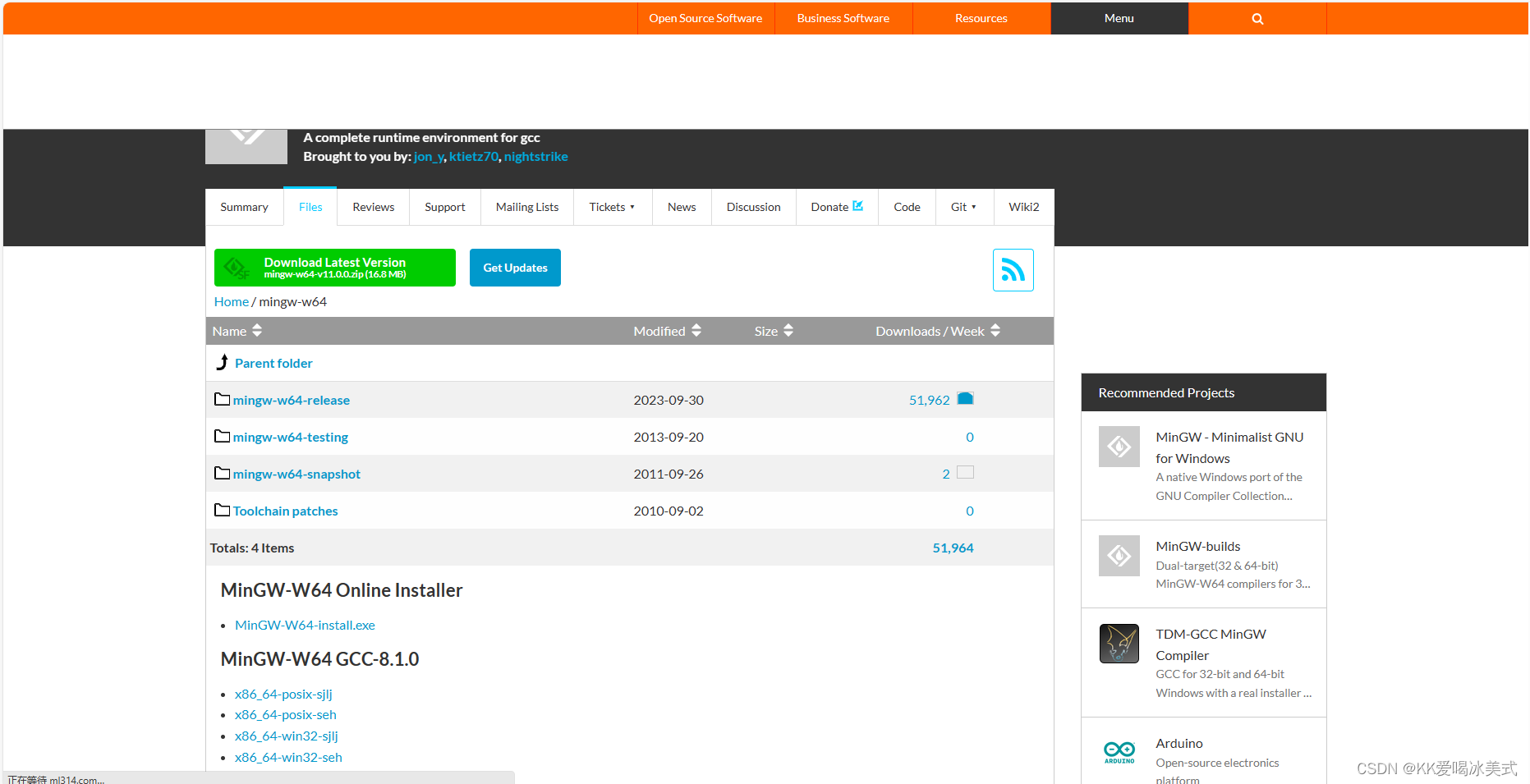This screenshot has height=784, width=1530.
Task: Click the Arduino project logo
Action: coord(1119,752)
